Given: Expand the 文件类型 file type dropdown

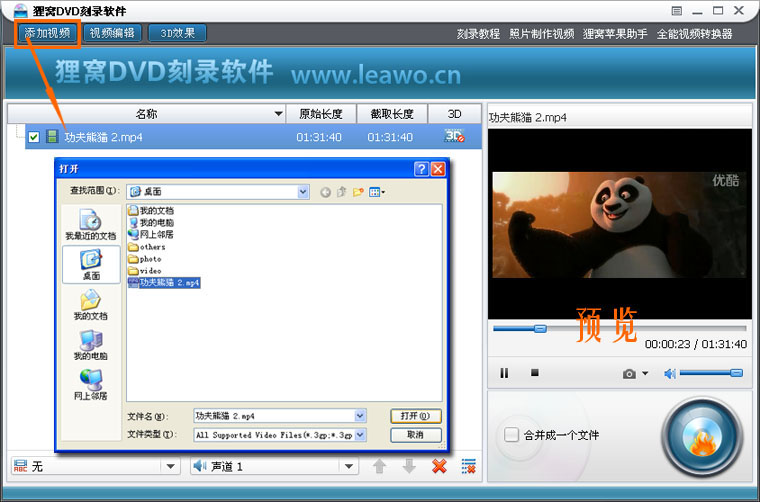Looking at the screenshot, I should [360, 435].
